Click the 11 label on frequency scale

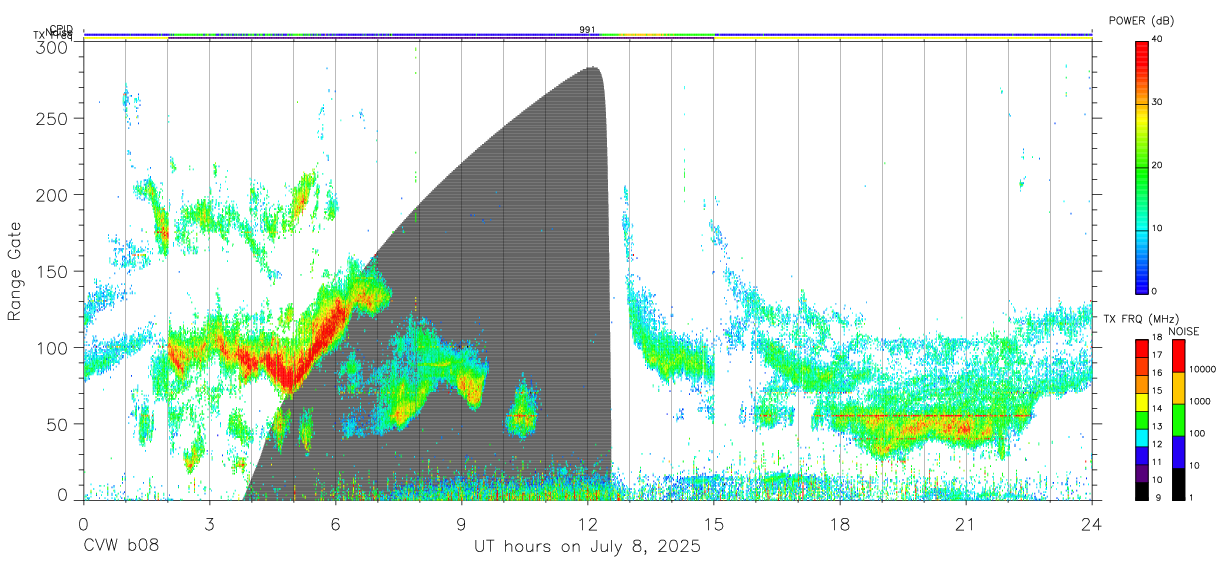tap(1156, 462)
